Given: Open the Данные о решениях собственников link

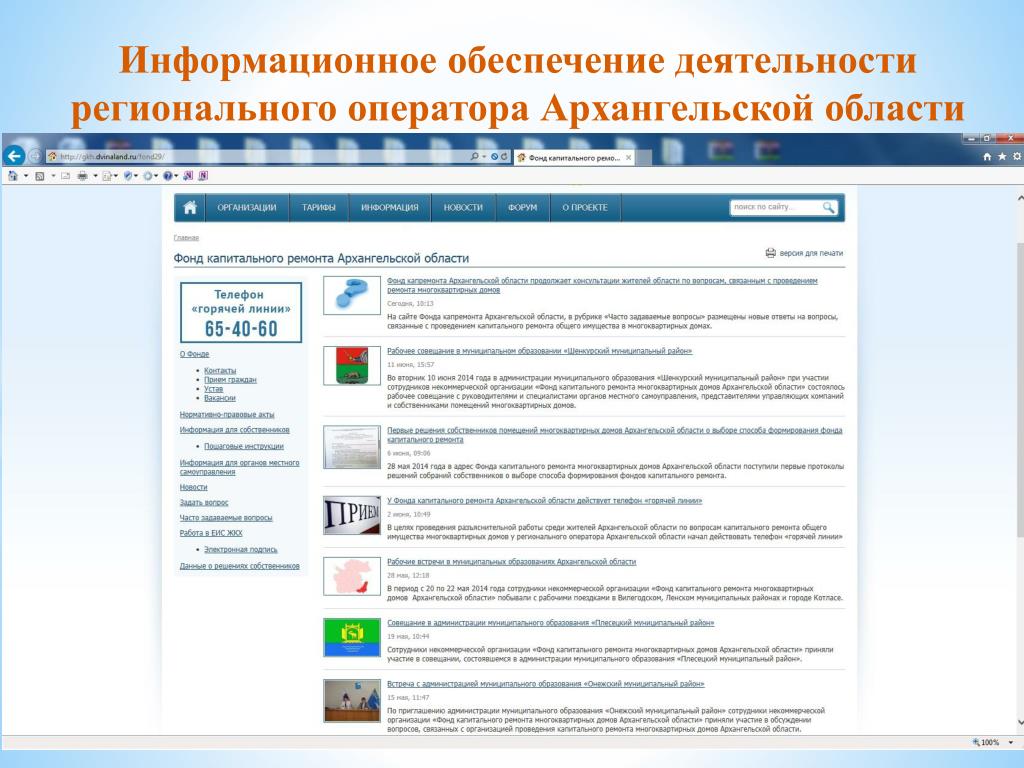Looking at the screenshot, I should pyautogui.click(x=240, y=566).
